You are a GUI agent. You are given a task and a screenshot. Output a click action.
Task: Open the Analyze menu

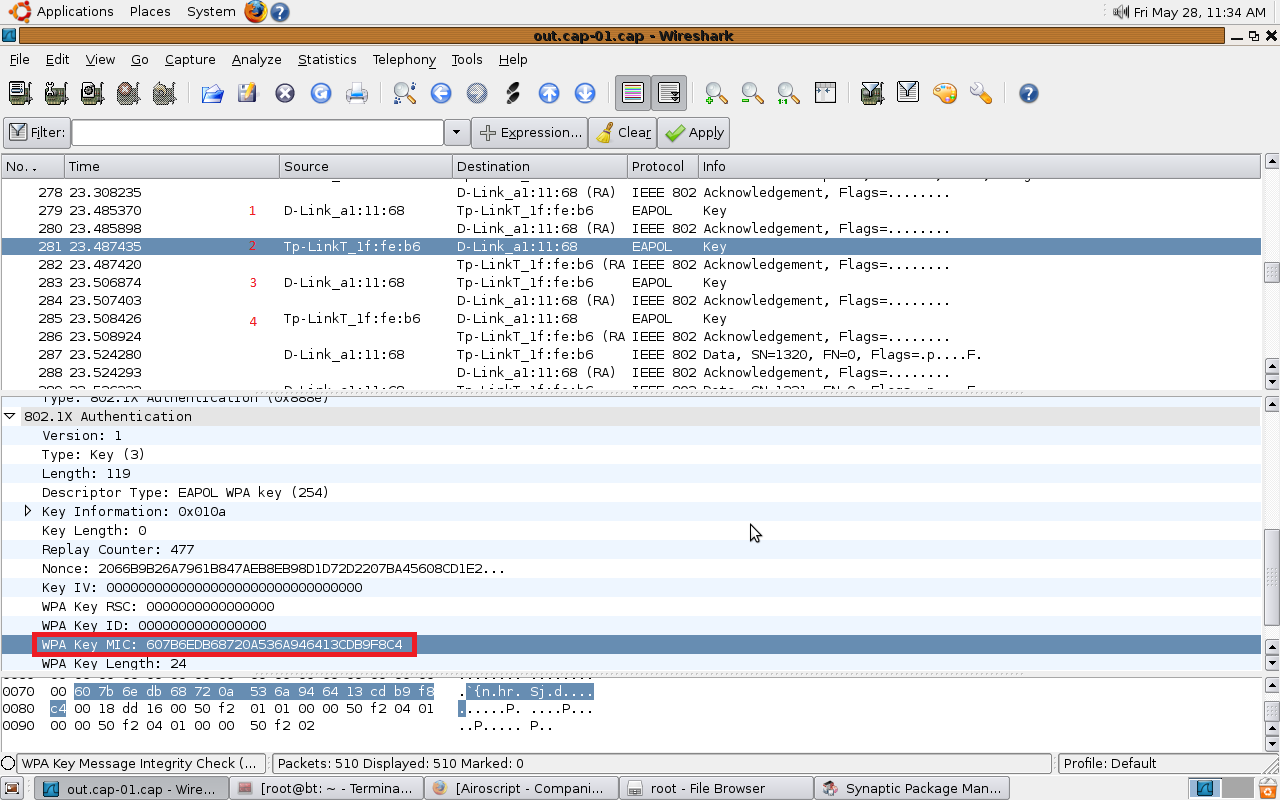[x=257, y=59]
